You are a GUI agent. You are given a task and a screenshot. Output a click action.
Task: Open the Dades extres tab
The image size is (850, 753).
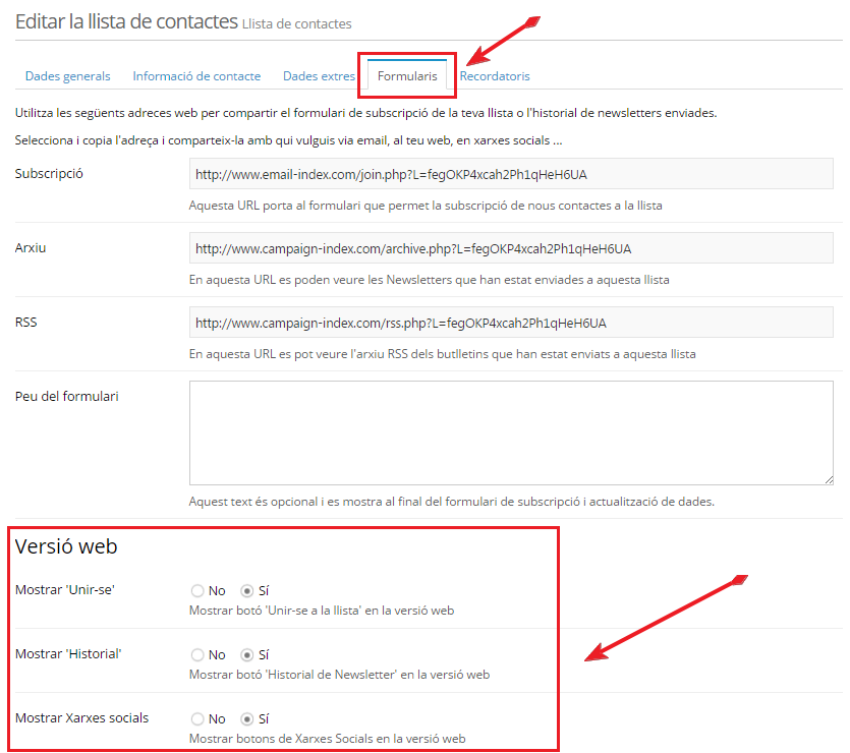click(x=319, y=76)
